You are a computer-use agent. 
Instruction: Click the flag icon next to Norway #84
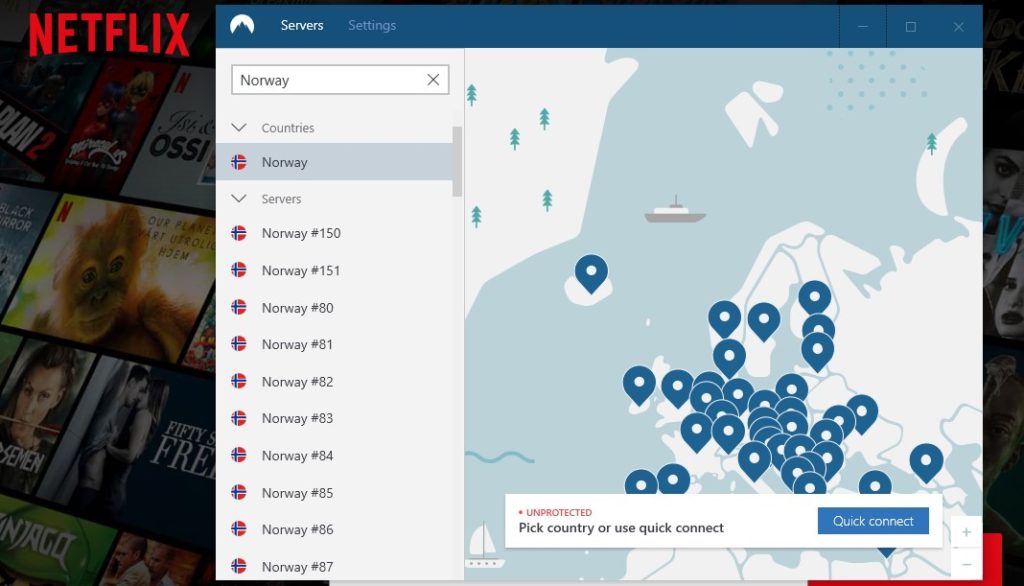pos(239,455)
